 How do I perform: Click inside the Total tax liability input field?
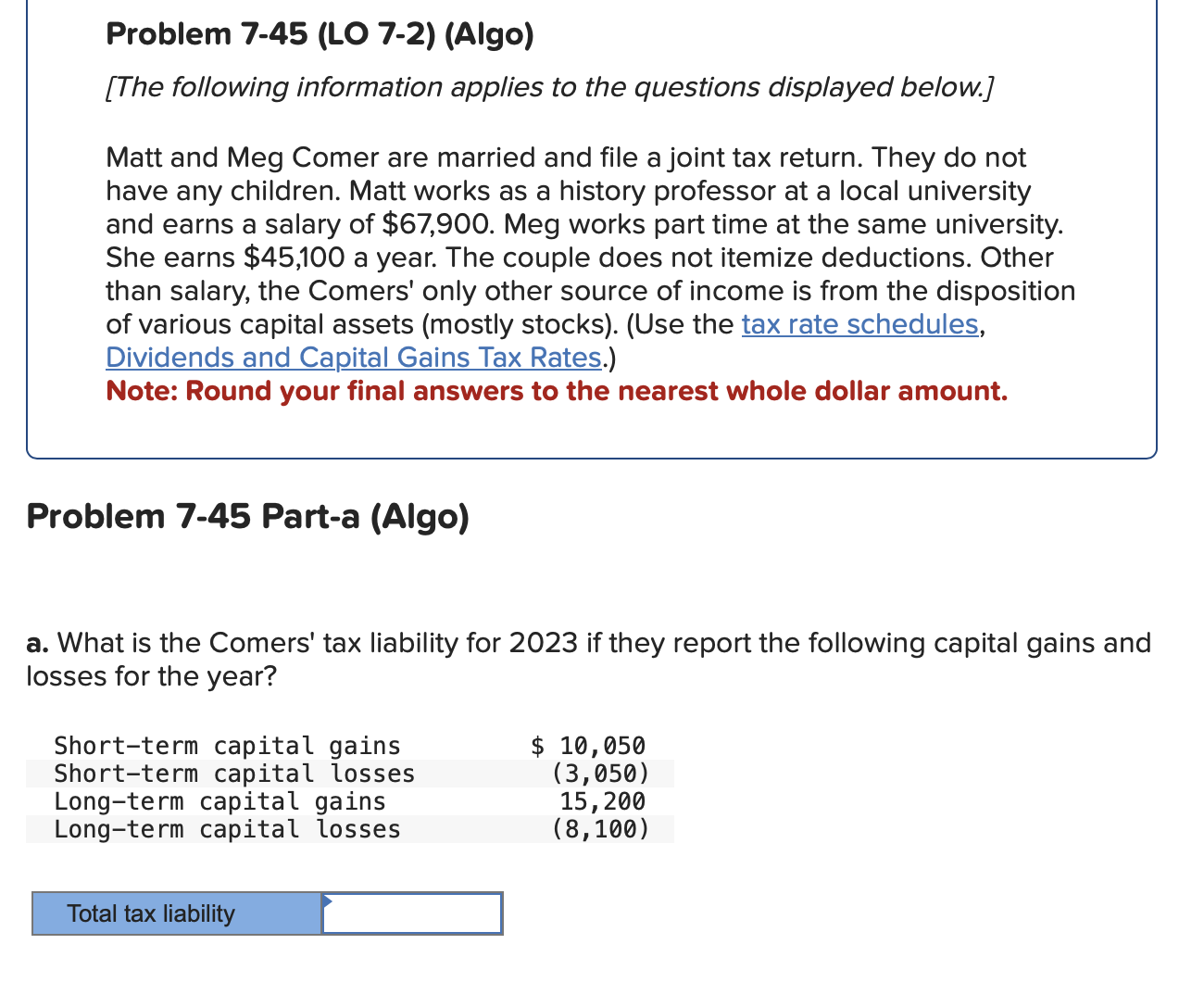(x=411, y=913)
